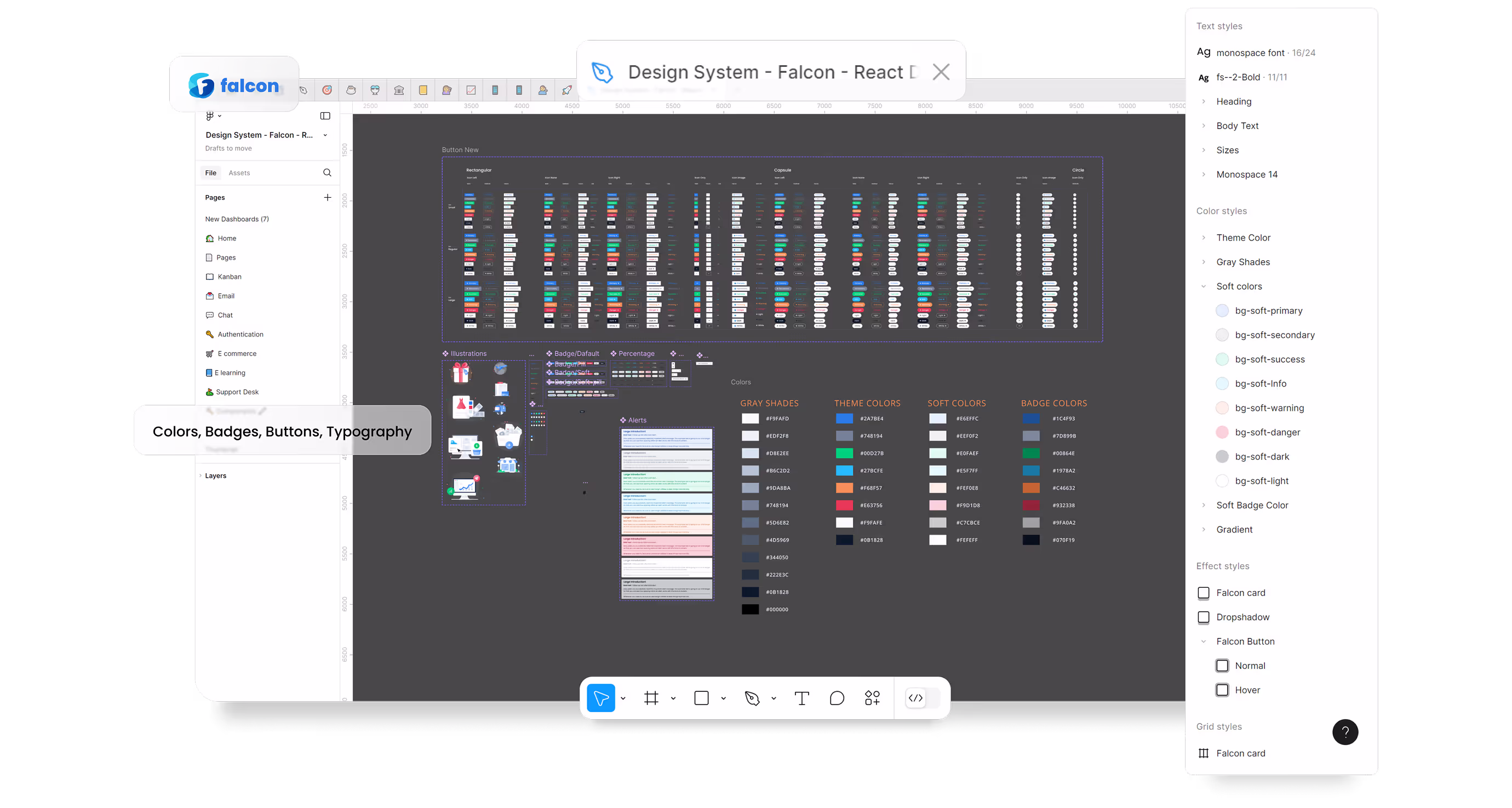Screen dimensions: 1512x808
Task: Select monospace font text style
Action: tap(1256, 52)
